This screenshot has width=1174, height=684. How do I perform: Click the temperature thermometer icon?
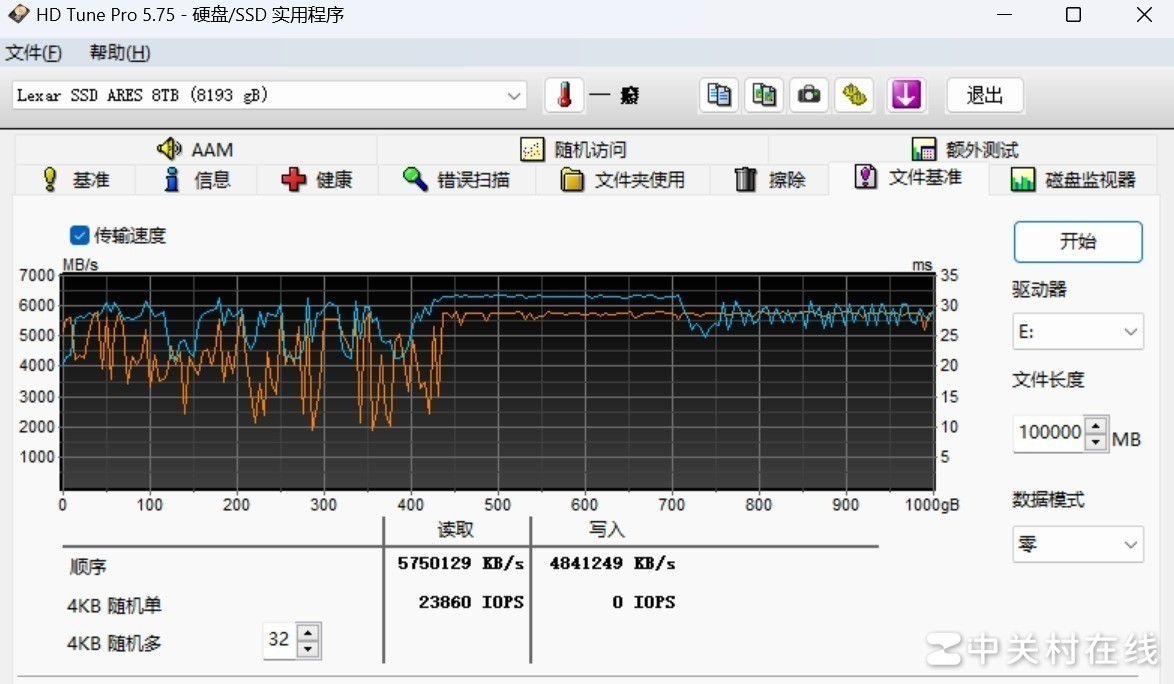point(565,95)
